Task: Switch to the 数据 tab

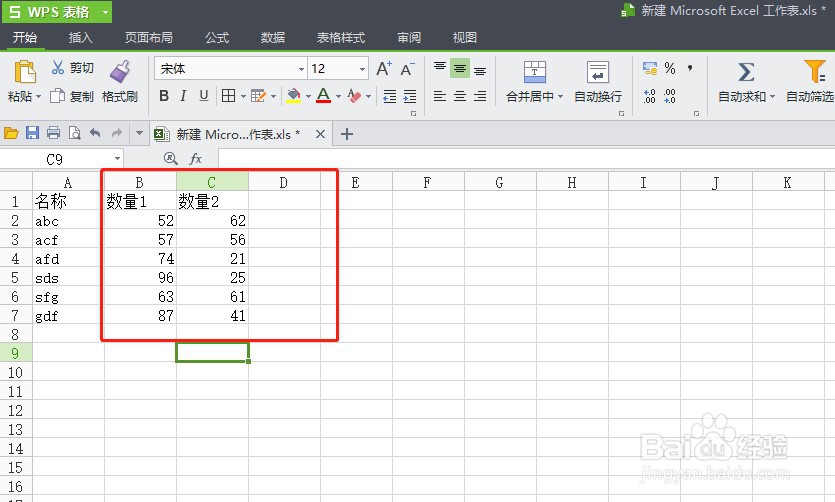Action: (x=273, y=37)
